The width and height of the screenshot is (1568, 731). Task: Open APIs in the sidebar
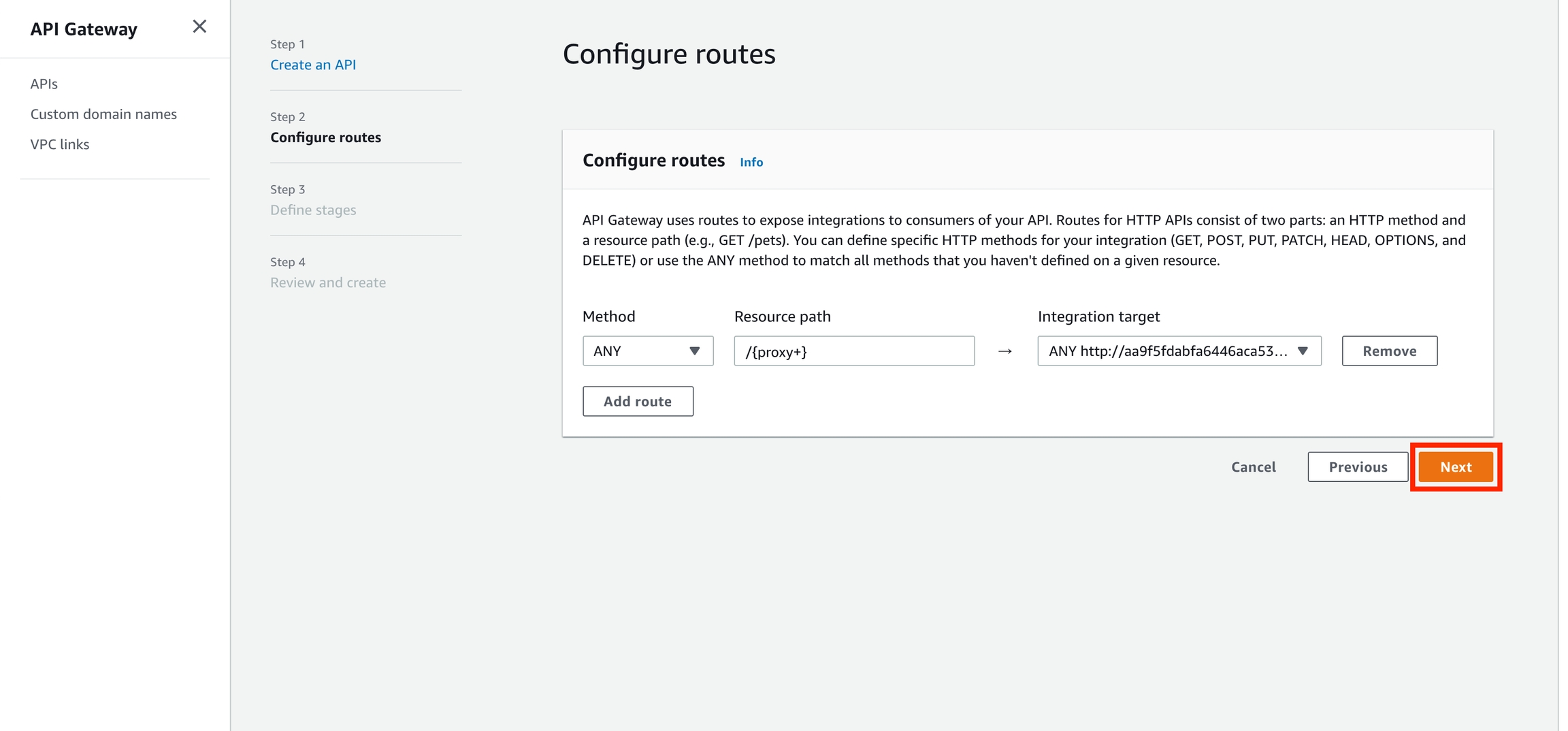(x=44, y=84)
